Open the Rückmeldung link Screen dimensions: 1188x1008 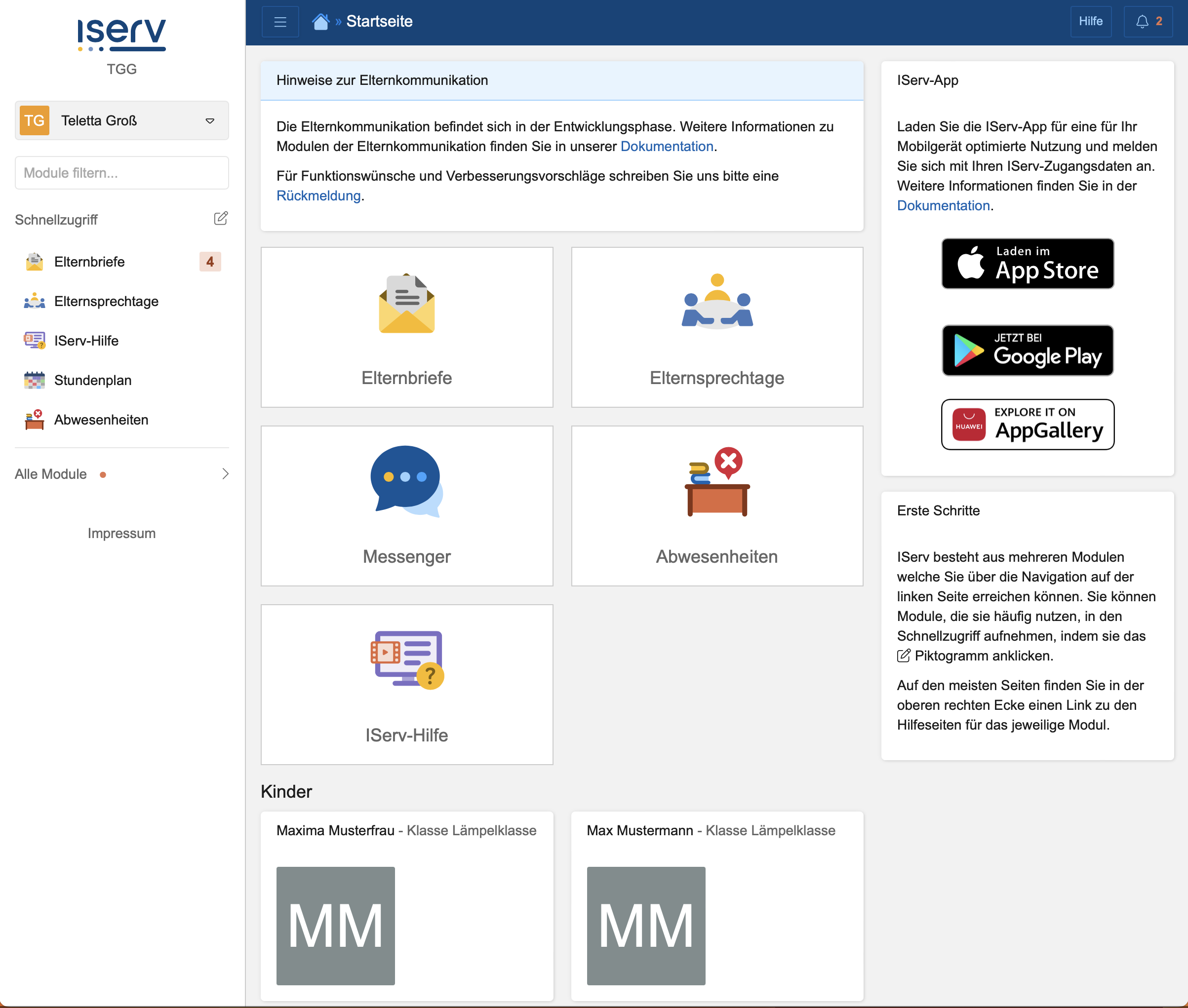pos(318,196)
